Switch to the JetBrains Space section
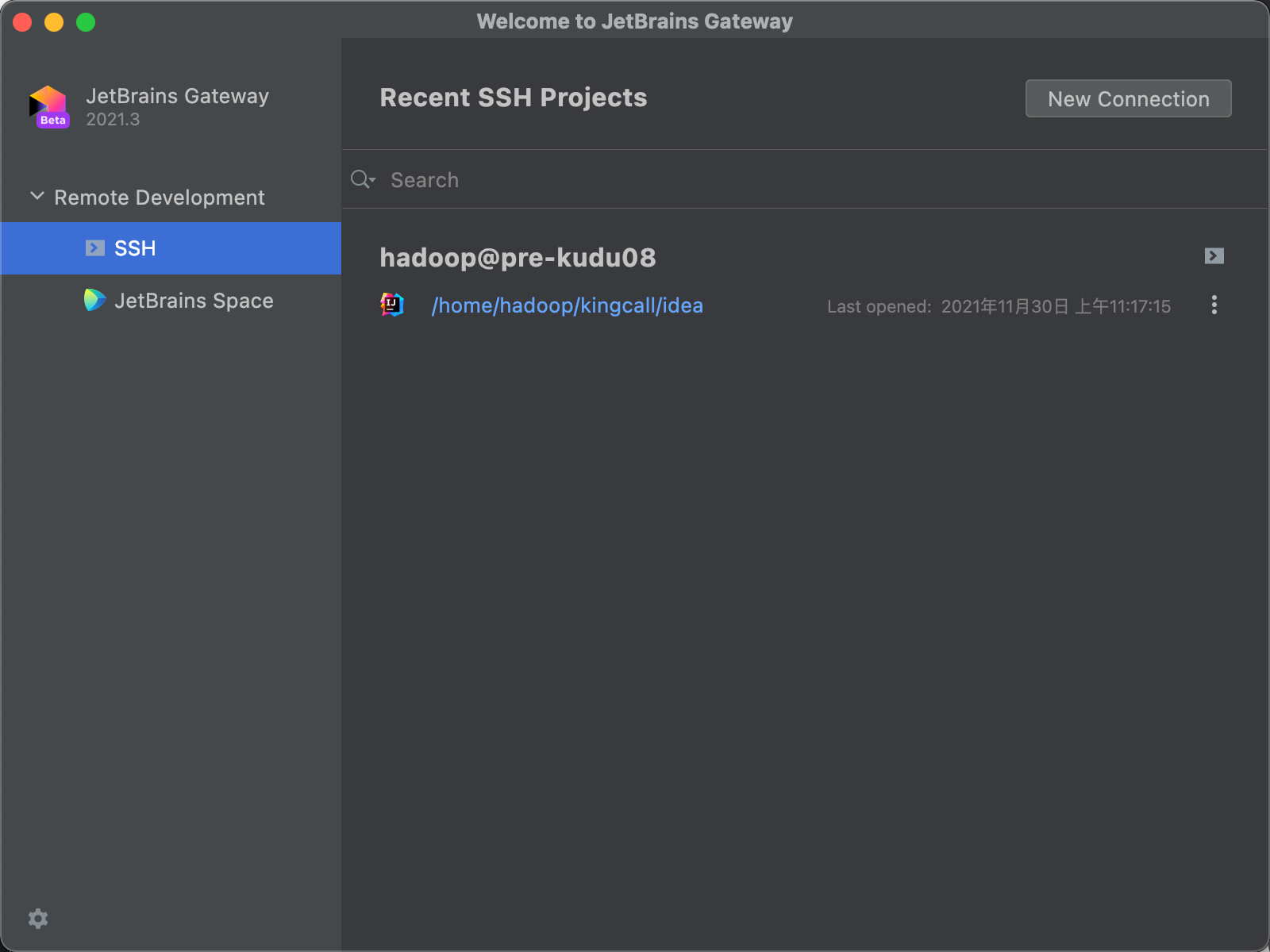The height and width of the screenshot is (952, 1270). pos(194,300)
